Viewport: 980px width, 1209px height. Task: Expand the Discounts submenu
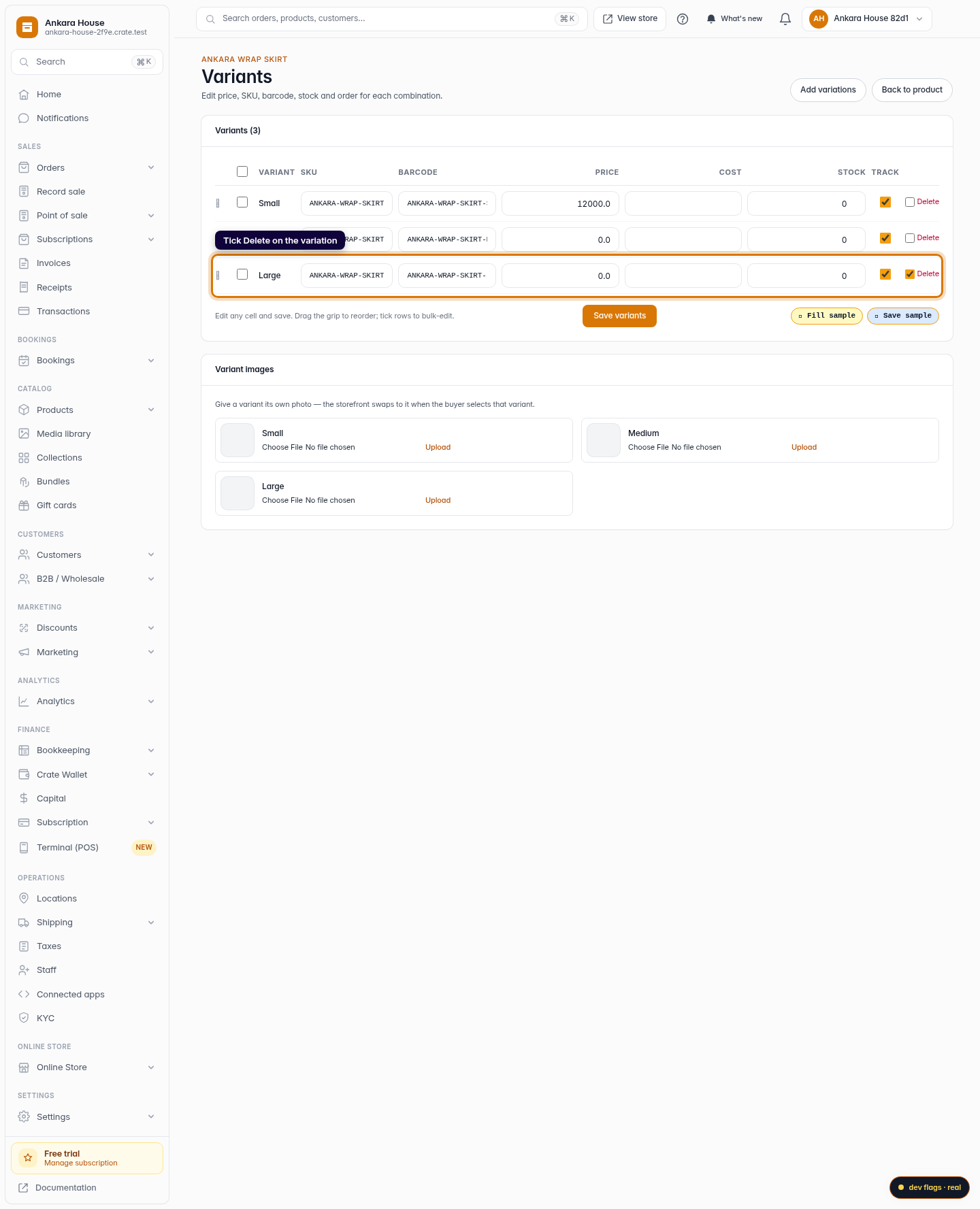click(87, 628)
